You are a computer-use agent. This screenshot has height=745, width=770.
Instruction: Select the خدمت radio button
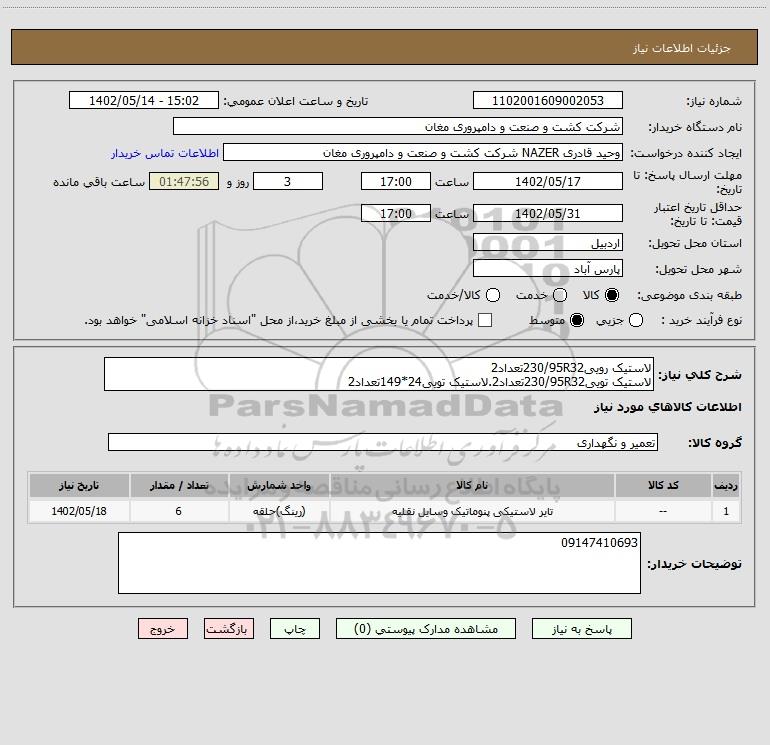[560, 295]
